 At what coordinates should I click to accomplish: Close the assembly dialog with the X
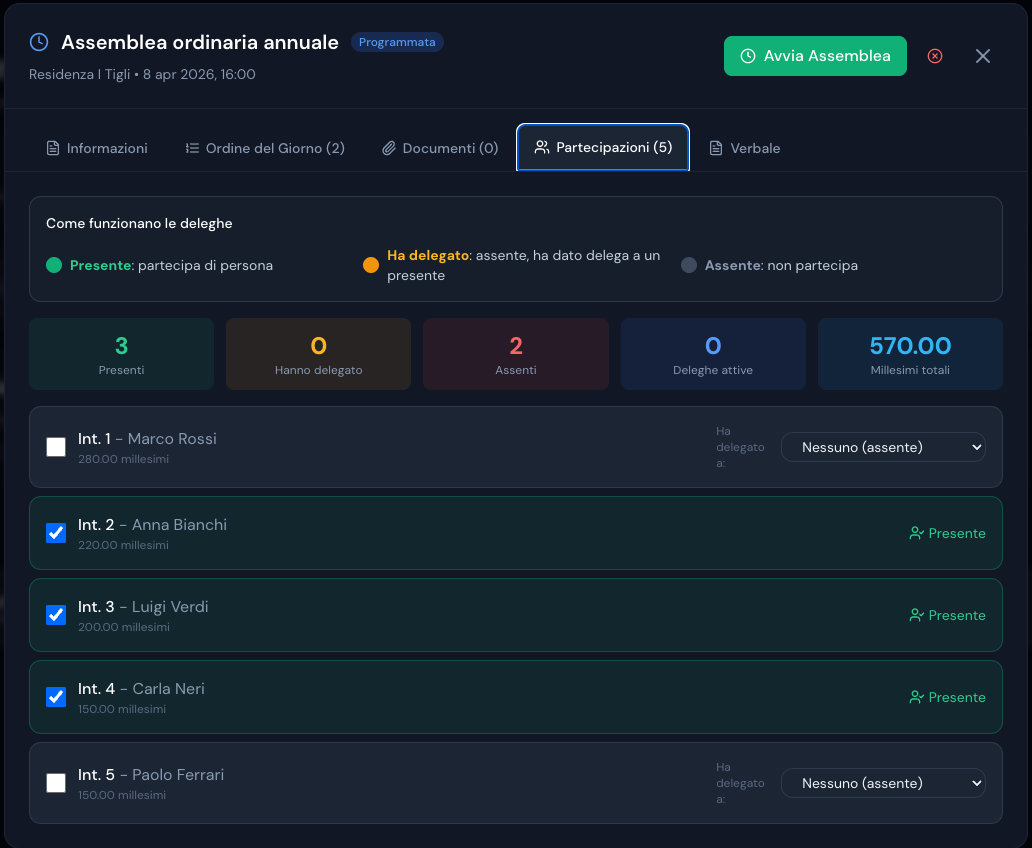click(983, 56)
